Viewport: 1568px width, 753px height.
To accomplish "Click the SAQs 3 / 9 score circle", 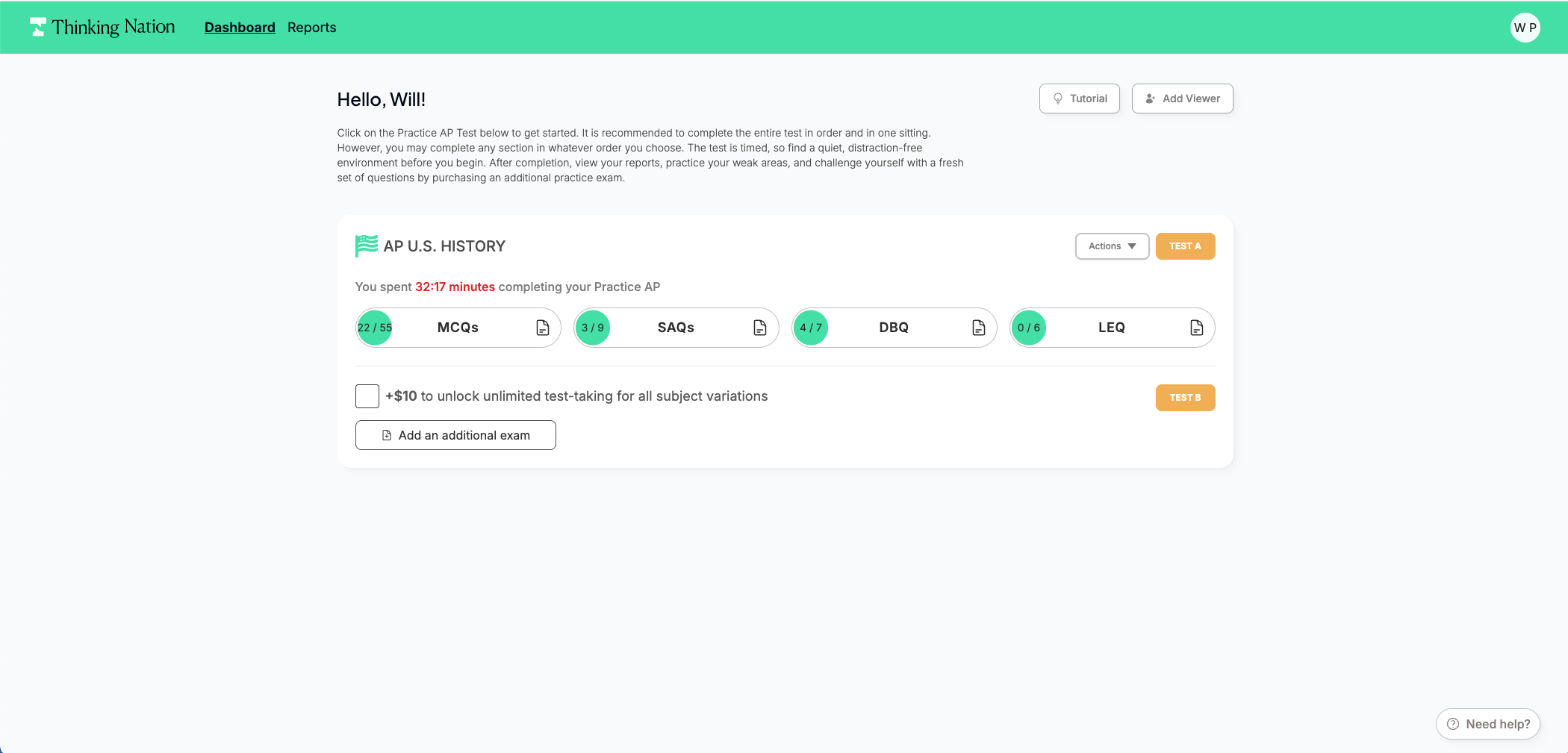I will point(593,328).
